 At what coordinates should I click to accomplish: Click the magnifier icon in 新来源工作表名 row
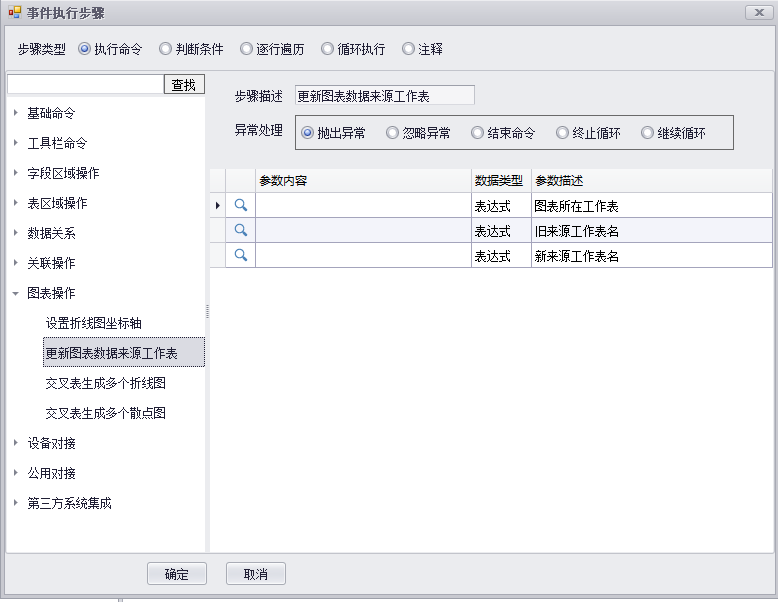click(x=240, y=255)
